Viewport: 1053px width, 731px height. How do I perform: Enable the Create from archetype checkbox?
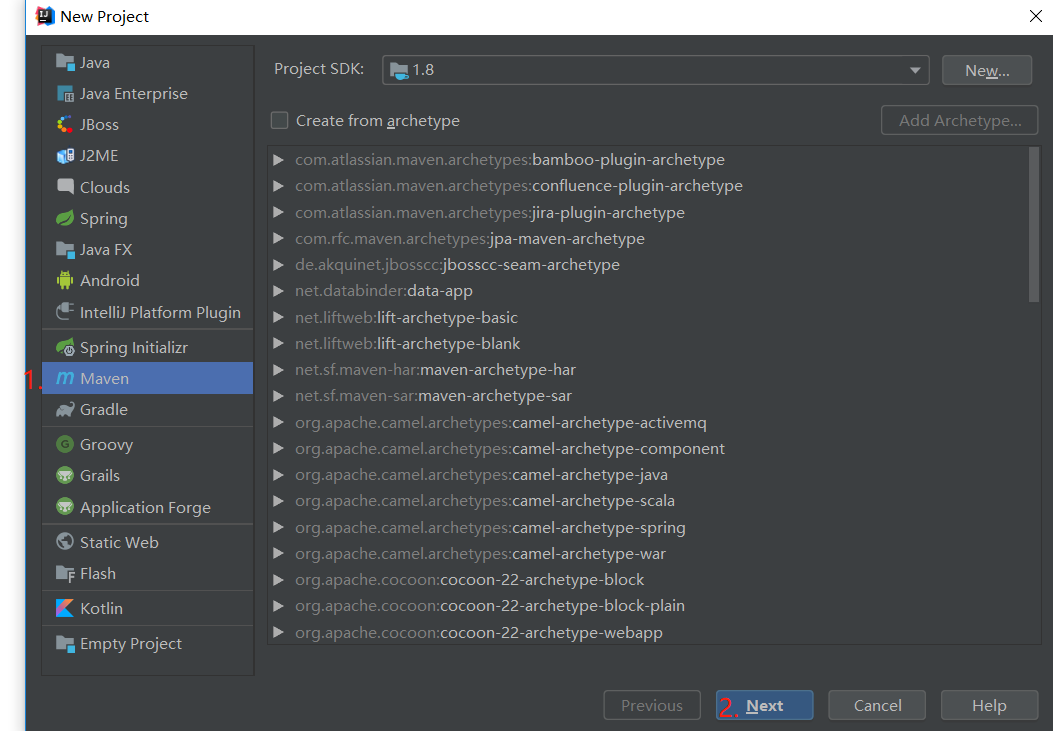(280, 121)
